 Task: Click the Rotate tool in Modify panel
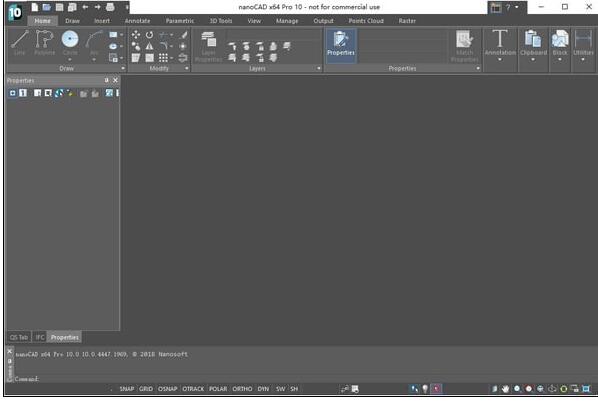click(149, 35)
